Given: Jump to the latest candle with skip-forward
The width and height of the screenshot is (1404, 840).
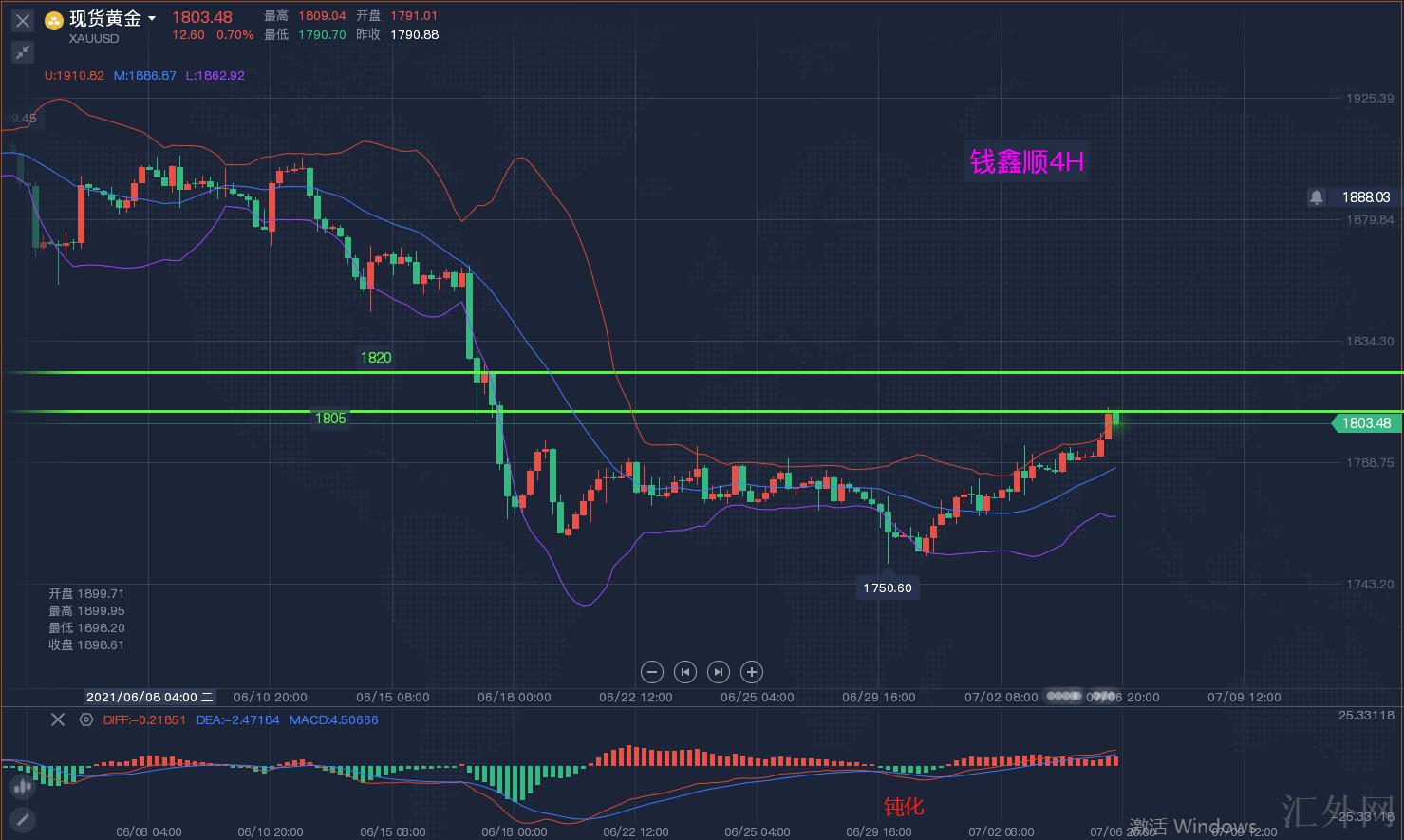Looking at the screenshot, I should coord(718,672).
